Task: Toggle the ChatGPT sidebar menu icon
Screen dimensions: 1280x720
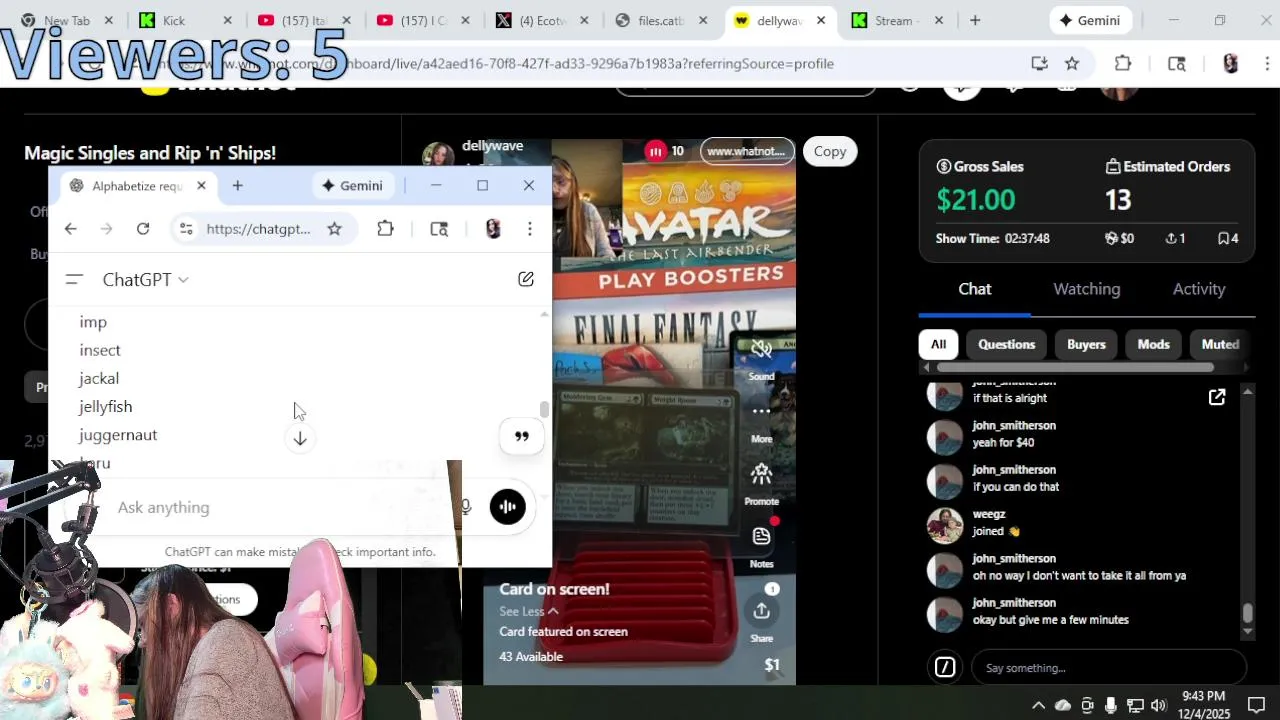Action: (x=73, y=279)
